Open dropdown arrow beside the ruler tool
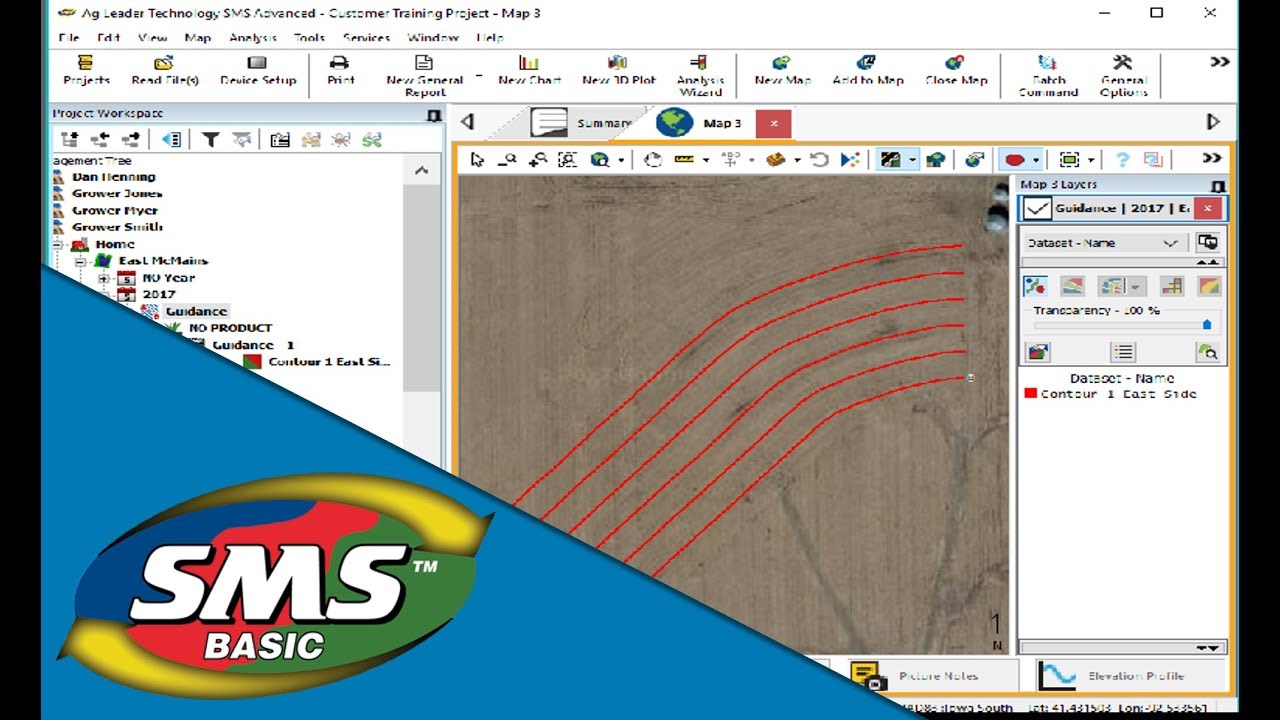1280x720 pixels. (x=706, y=160)
